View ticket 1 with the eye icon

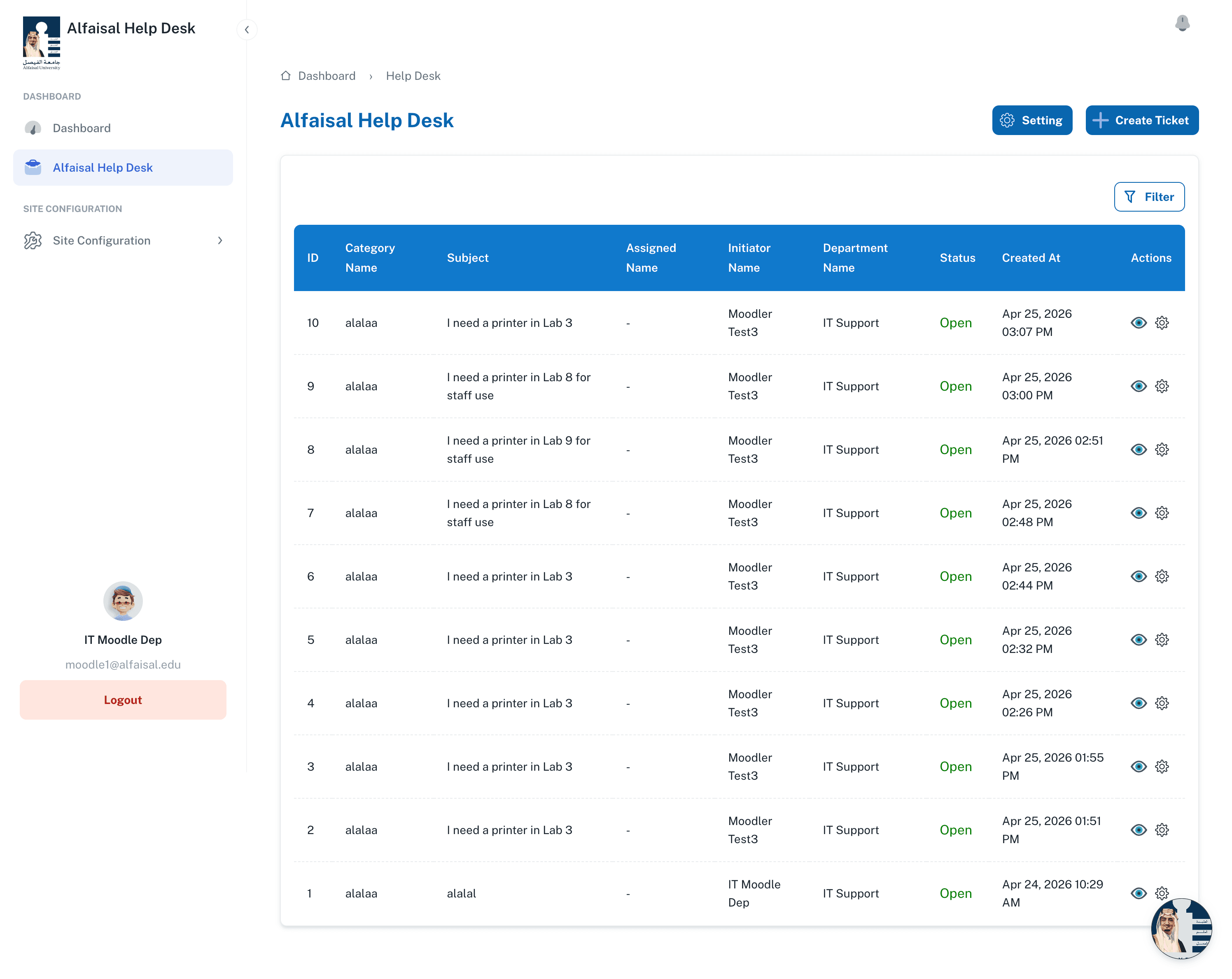click(1138, 893)
